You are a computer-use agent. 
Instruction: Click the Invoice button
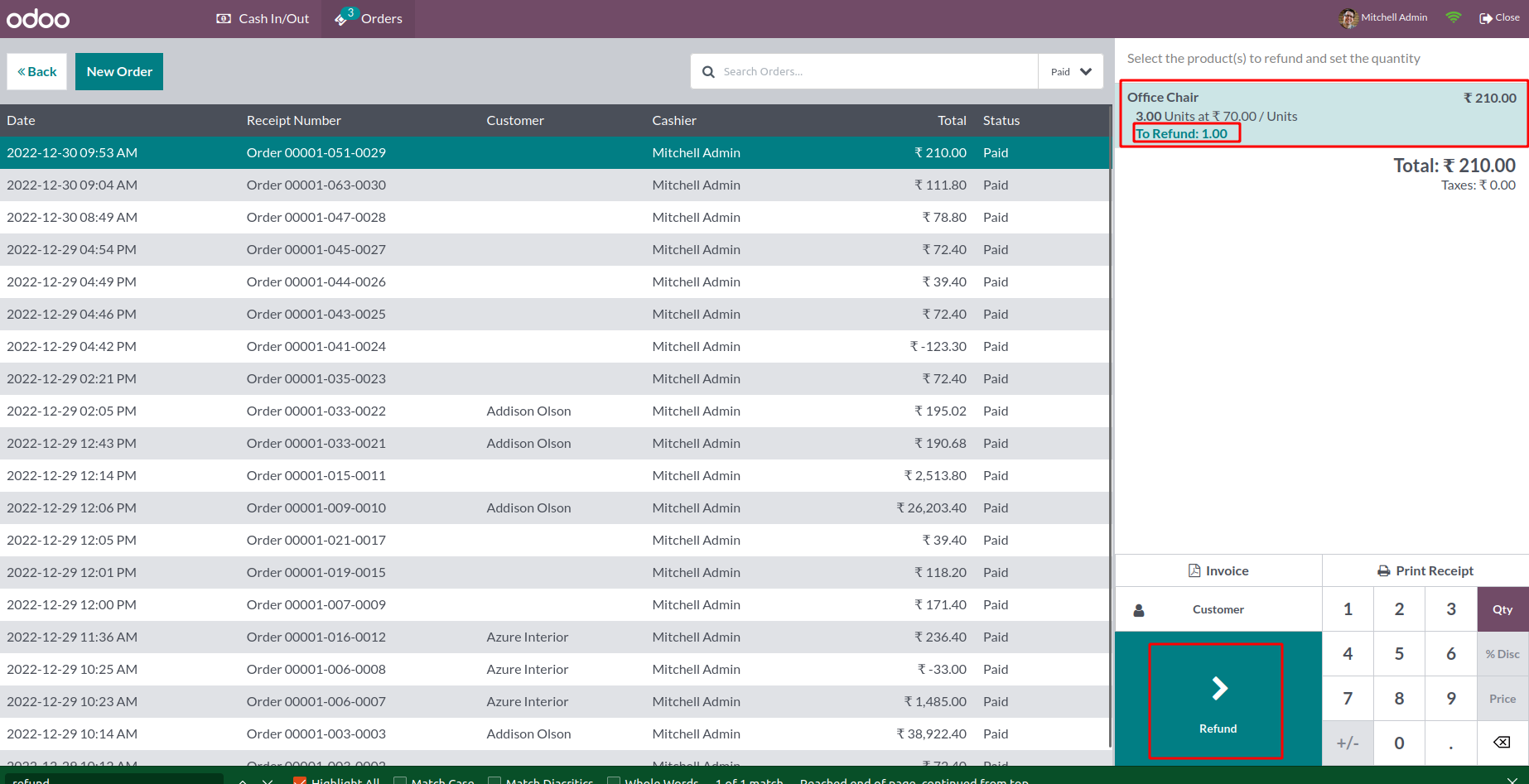click(x=1218, y=571)
